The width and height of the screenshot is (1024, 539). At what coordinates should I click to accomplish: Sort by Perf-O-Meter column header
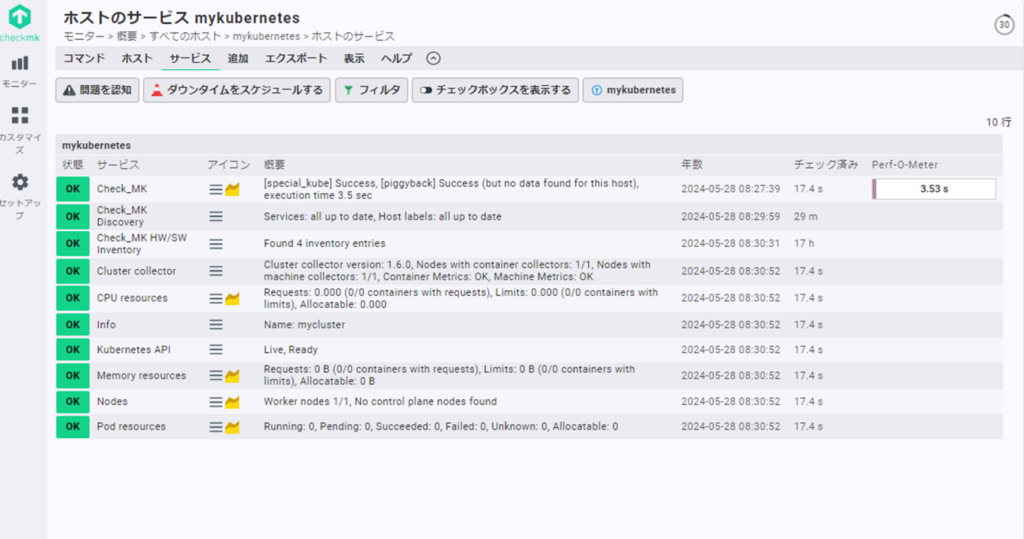(904, 165)
